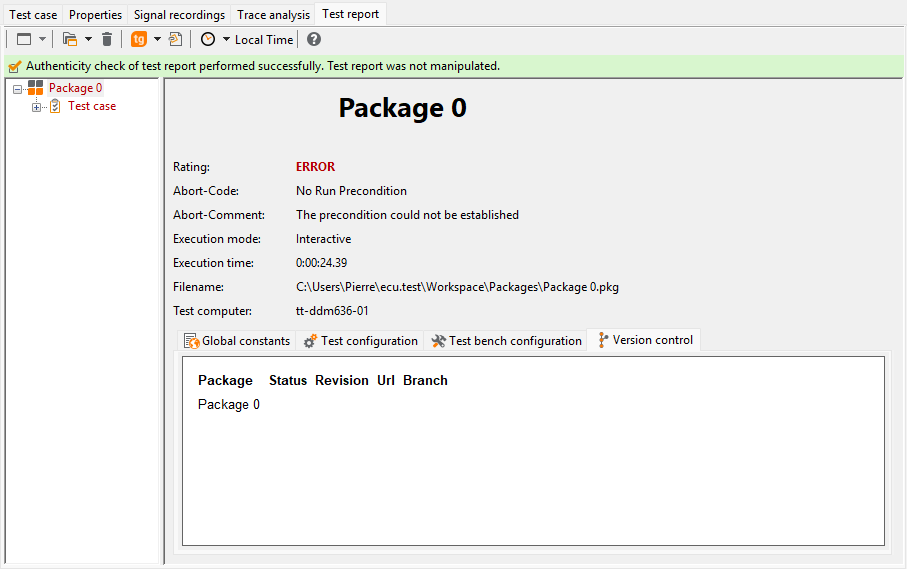Click the ERROR rating value

[x=315, y=167]
